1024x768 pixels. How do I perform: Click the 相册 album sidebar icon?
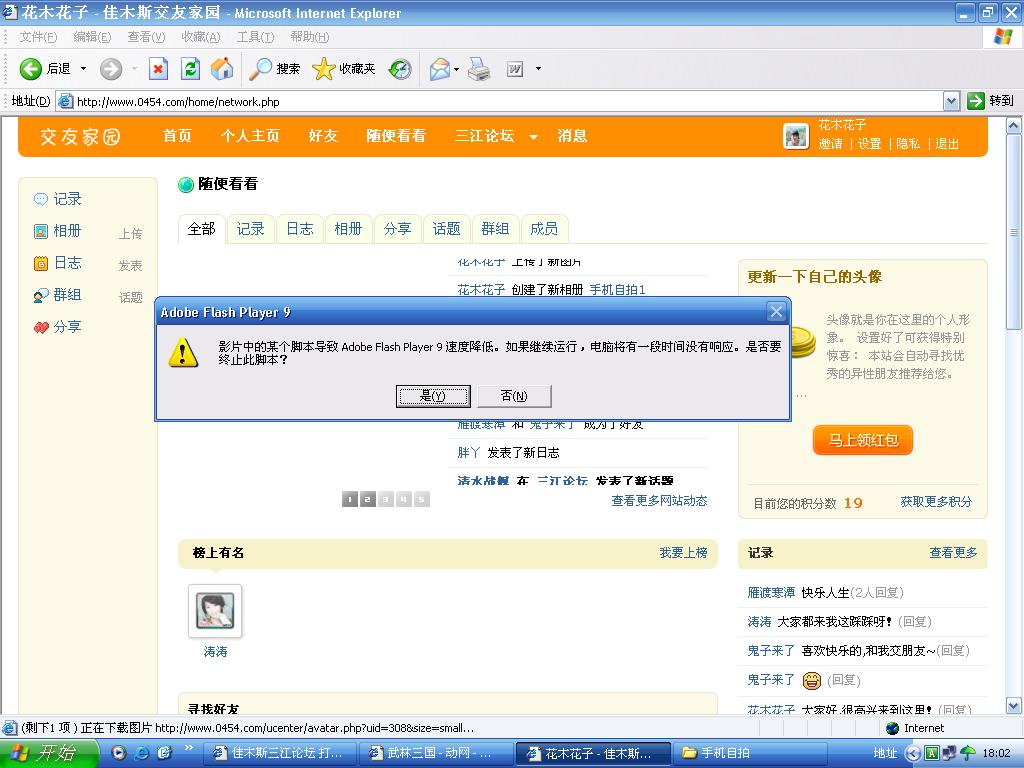click(x=41, y=231)
